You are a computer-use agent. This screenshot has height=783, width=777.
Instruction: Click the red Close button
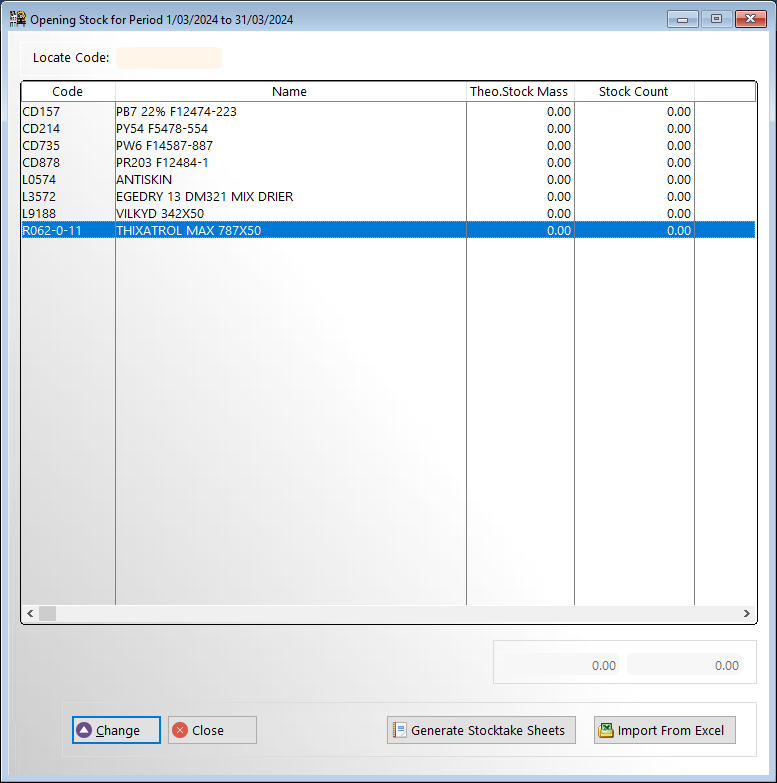pyautogui.click(x=212, y=730)
